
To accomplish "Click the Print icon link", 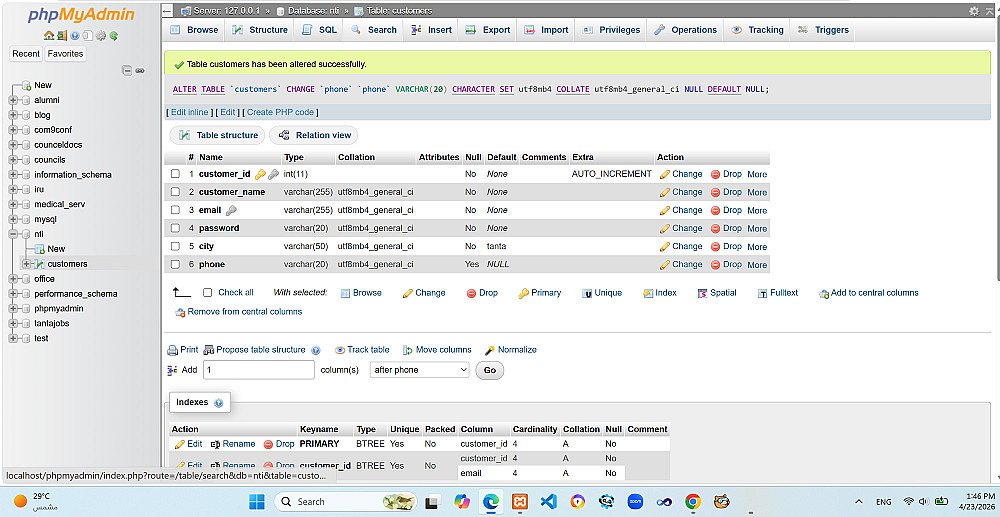I will pyautogui.click(x=172, y=350).
